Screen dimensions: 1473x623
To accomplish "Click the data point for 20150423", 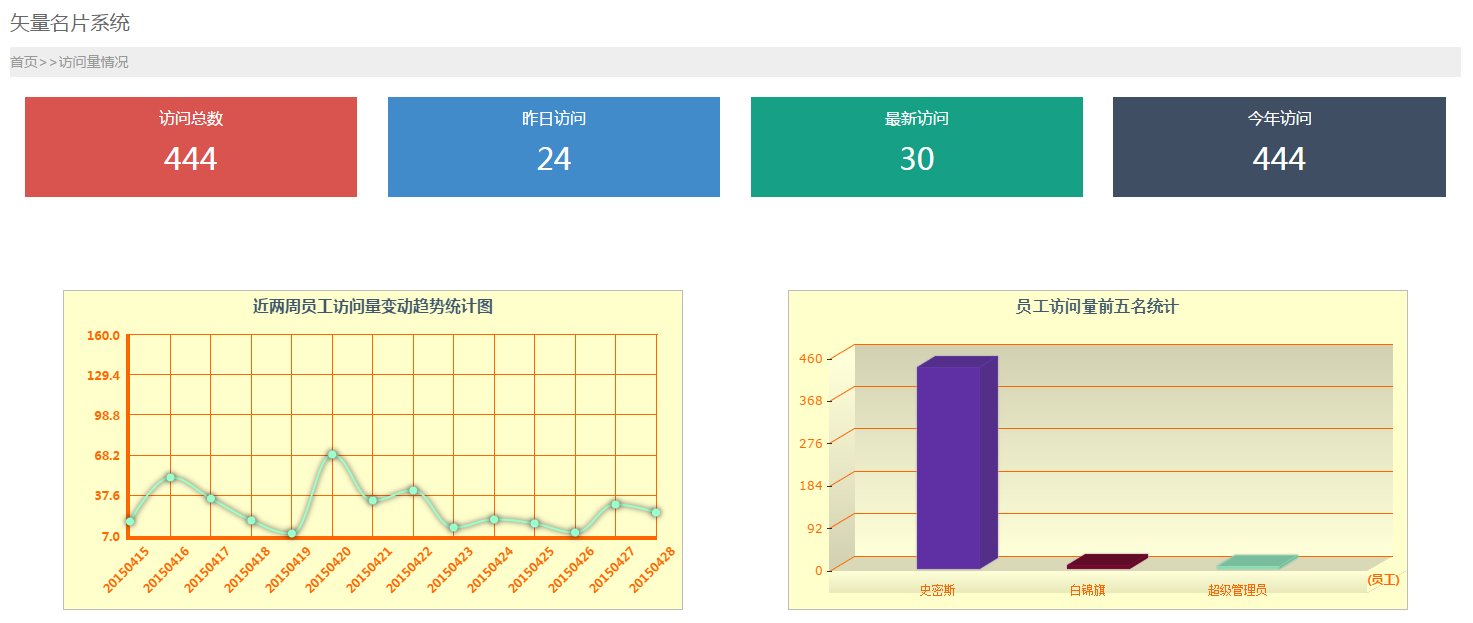I will (x=454, y=527).
